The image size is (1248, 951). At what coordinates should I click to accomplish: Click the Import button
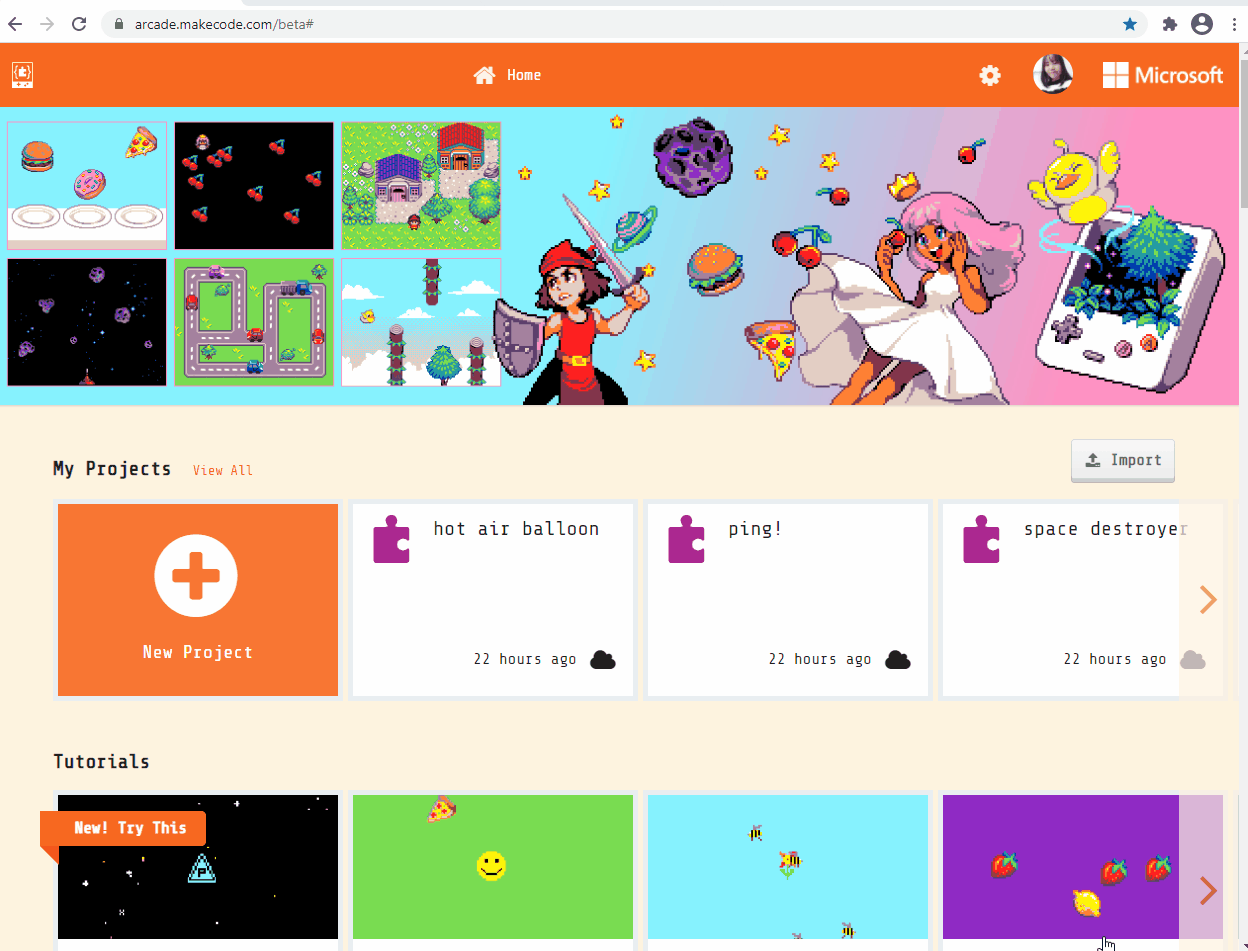point(1123,460)
